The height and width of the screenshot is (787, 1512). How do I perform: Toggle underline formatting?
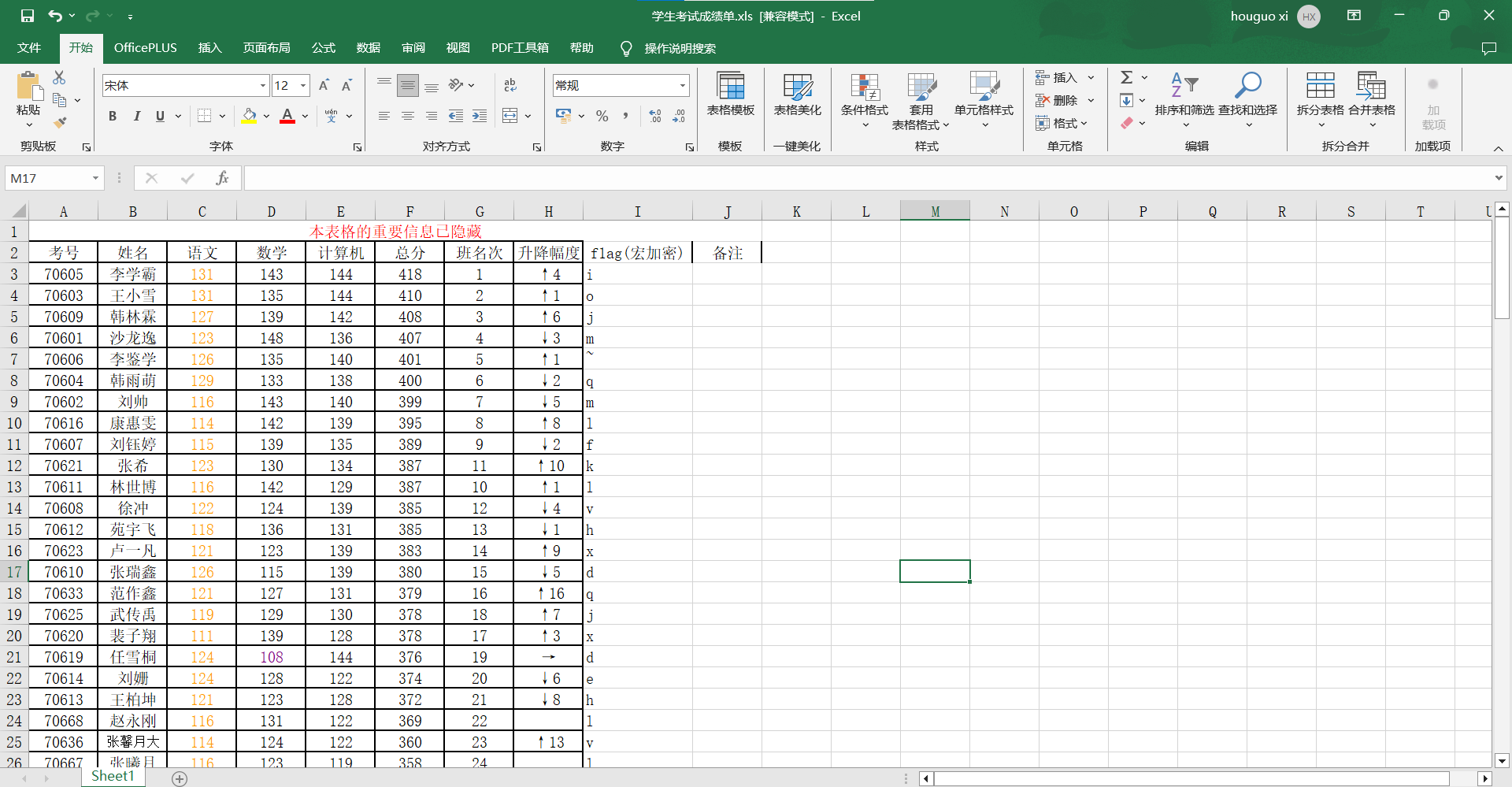(160, 116)
